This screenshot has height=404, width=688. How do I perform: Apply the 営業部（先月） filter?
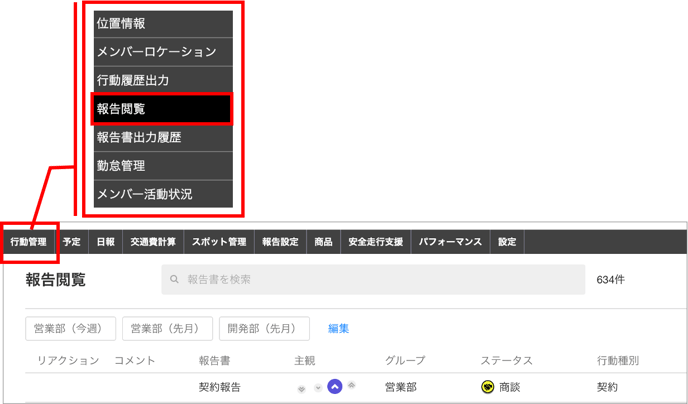(x=167, y=329)
